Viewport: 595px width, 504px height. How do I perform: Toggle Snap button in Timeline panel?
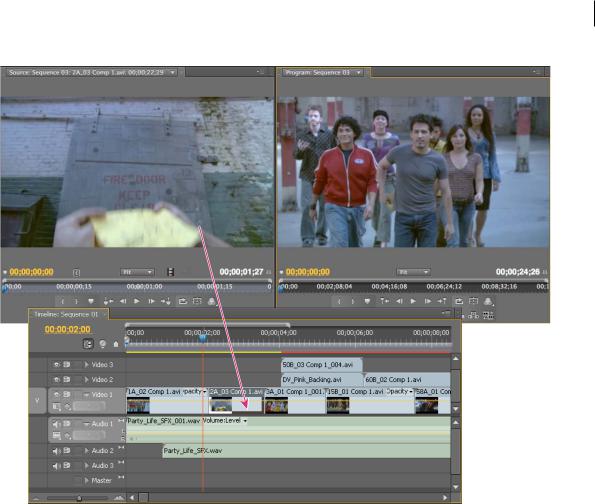pyautogui.click(x=88, y=344)
